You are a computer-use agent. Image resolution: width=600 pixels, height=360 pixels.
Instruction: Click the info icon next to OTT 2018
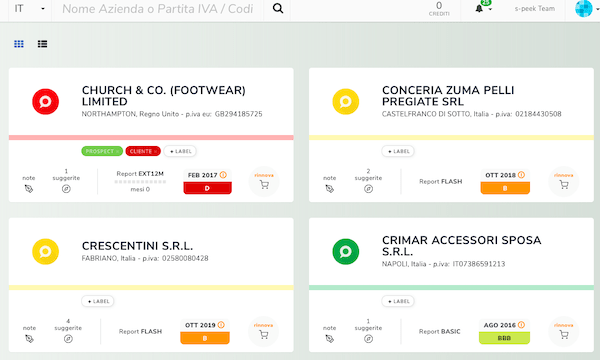point(521,175)
